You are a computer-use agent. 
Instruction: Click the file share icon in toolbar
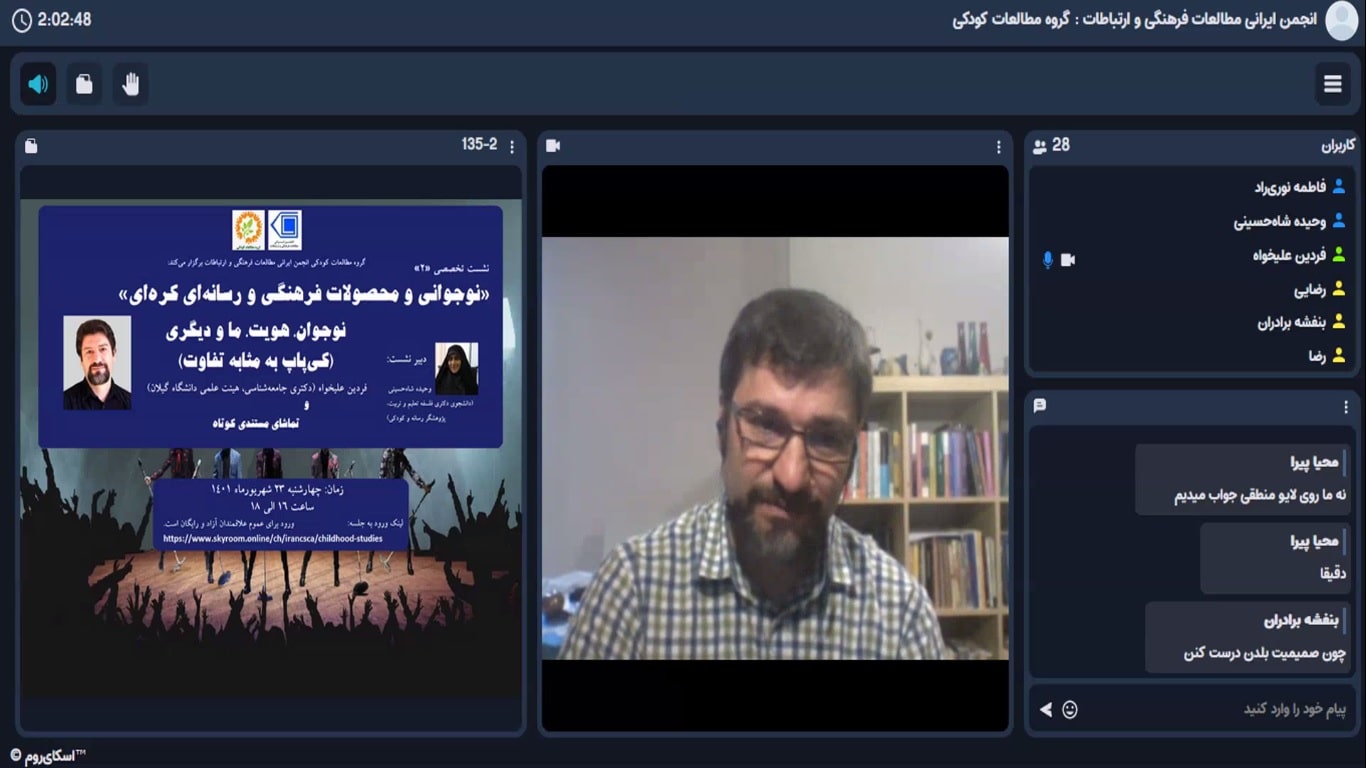click(x=84, y=84)
